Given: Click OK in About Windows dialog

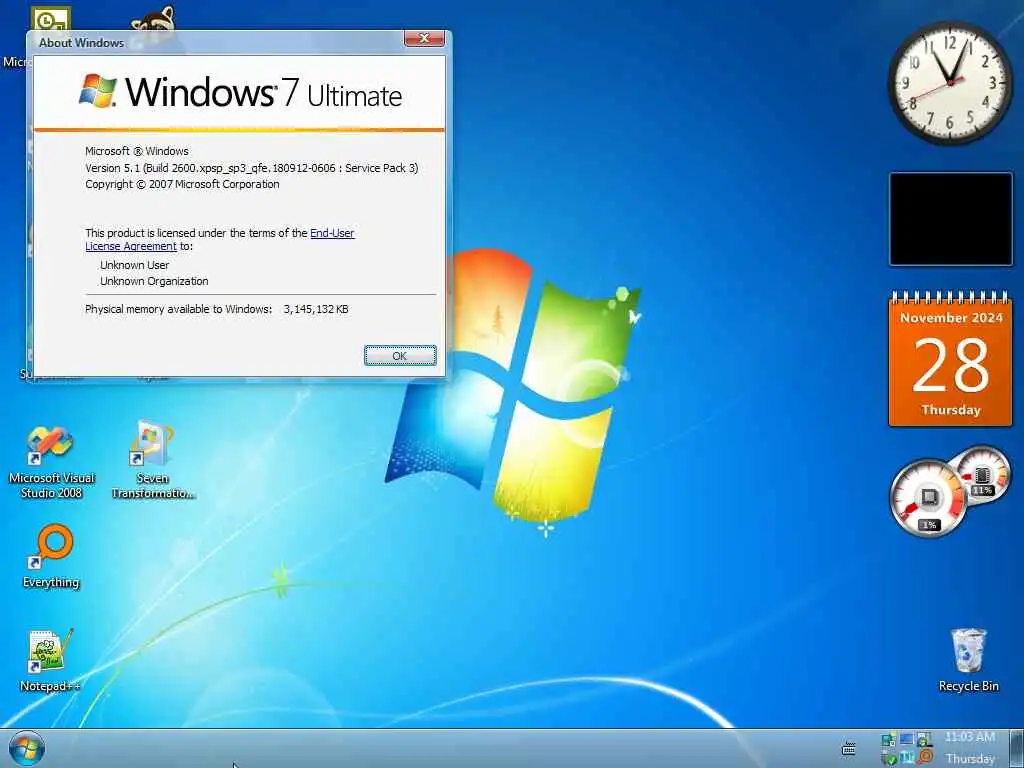Looking at the screenshot, I should tap(400, 356).
